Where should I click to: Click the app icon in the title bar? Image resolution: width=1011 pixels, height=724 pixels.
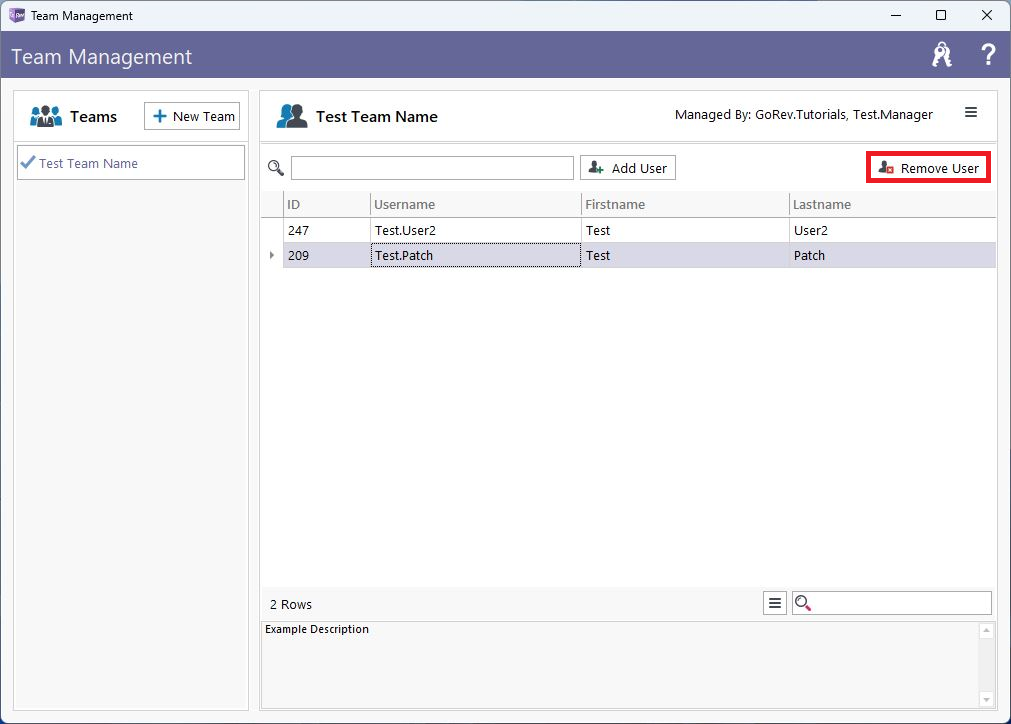click(x=17, y=15)
